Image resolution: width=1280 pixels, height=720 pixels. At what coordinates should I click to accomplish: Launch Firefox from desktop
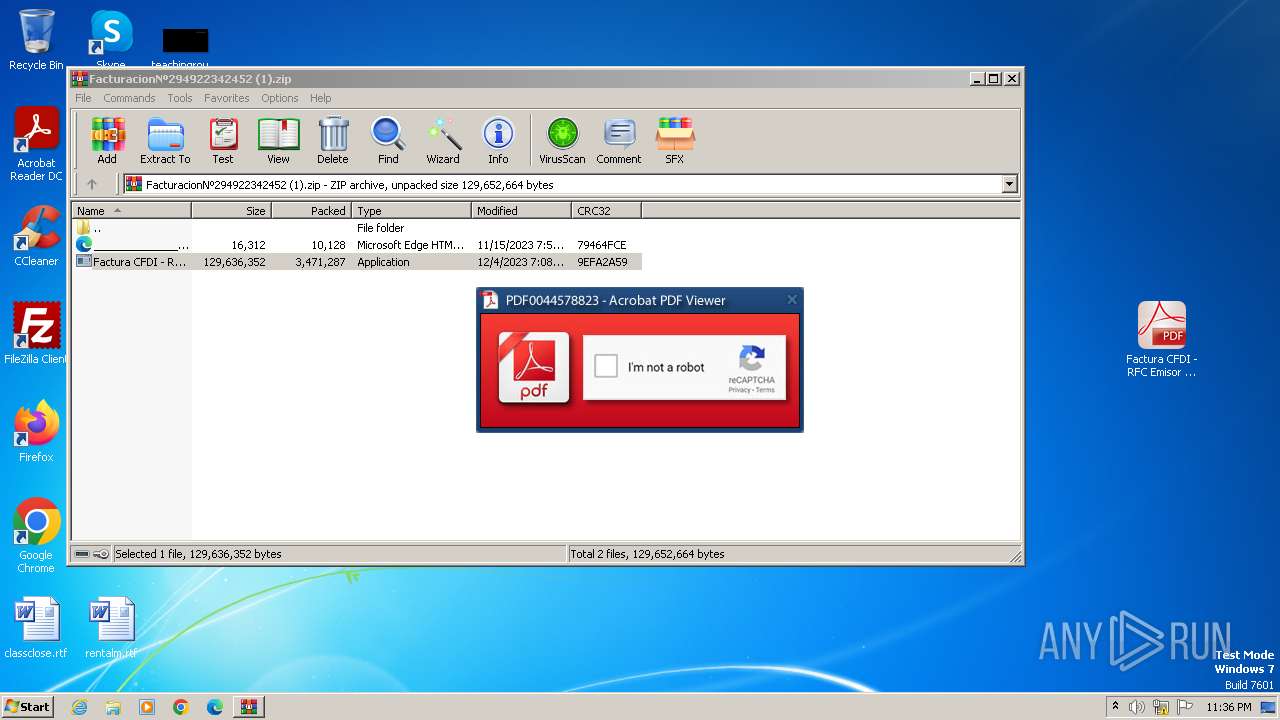point(36,432)
